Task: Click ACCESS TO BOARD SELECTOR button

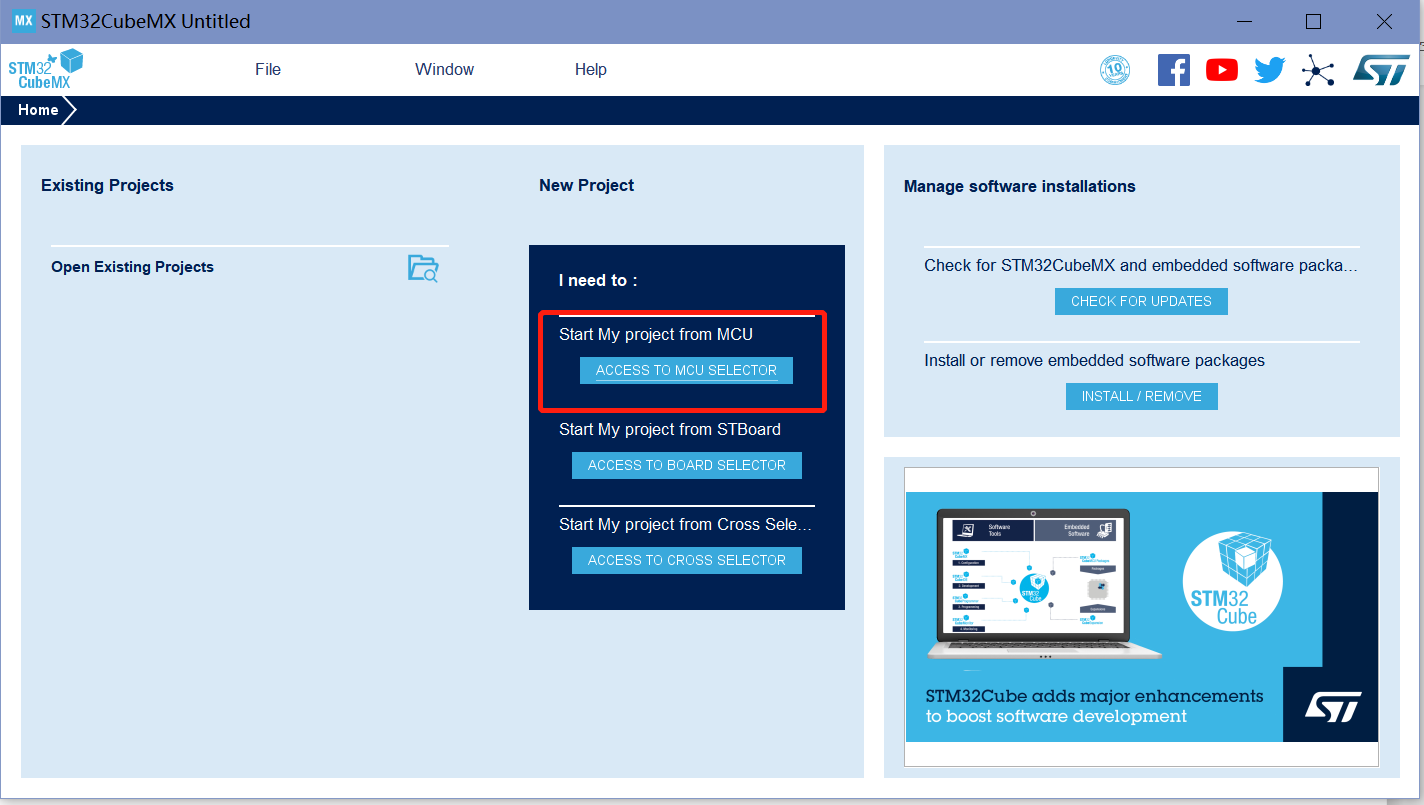Action: [x=687, y=465]
